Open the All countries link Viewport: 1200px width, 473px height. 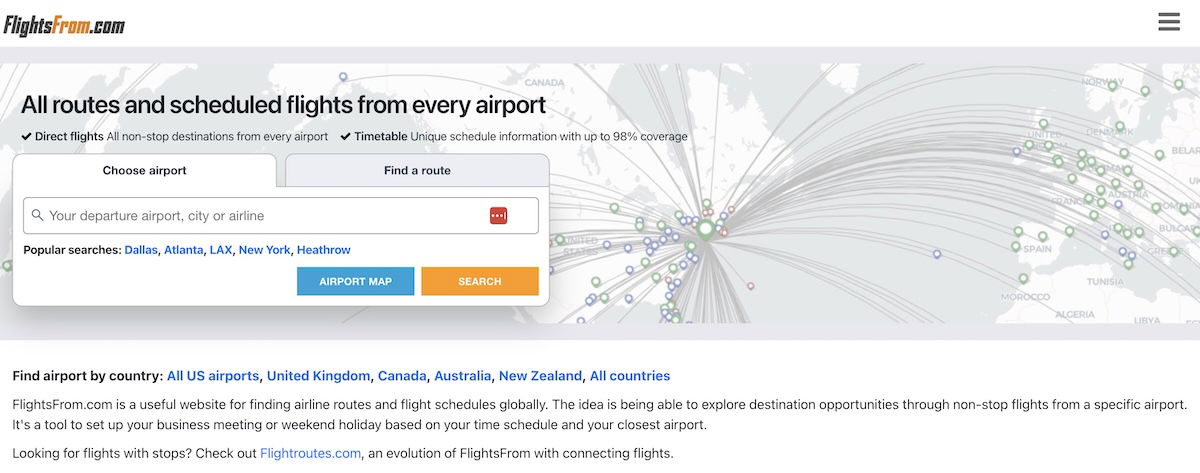point(630,376)
